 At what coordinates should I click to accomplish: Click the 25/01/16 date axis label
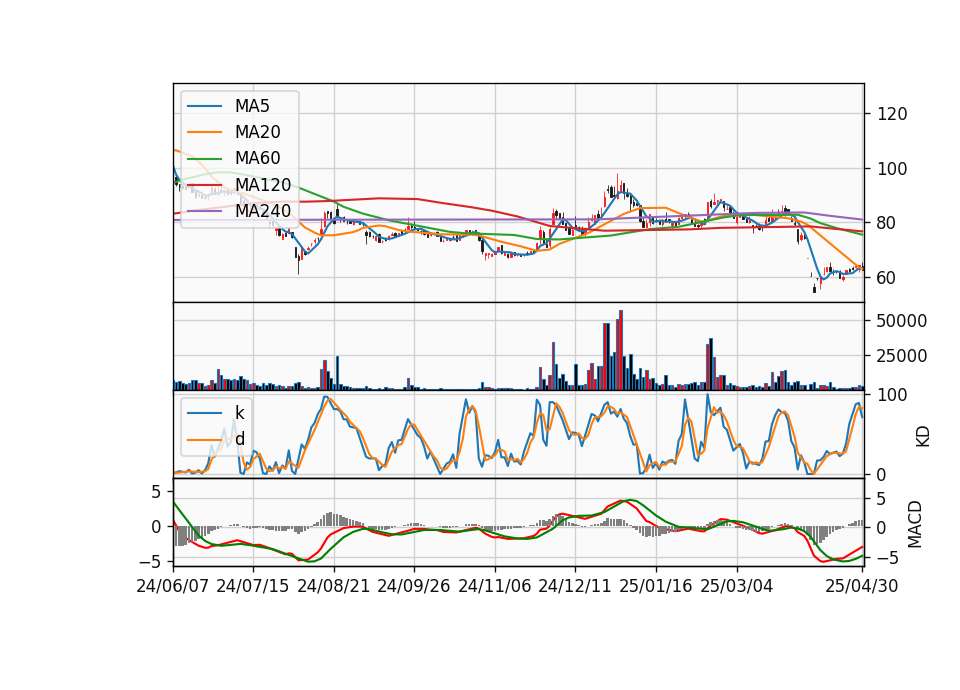click(656, 586)
